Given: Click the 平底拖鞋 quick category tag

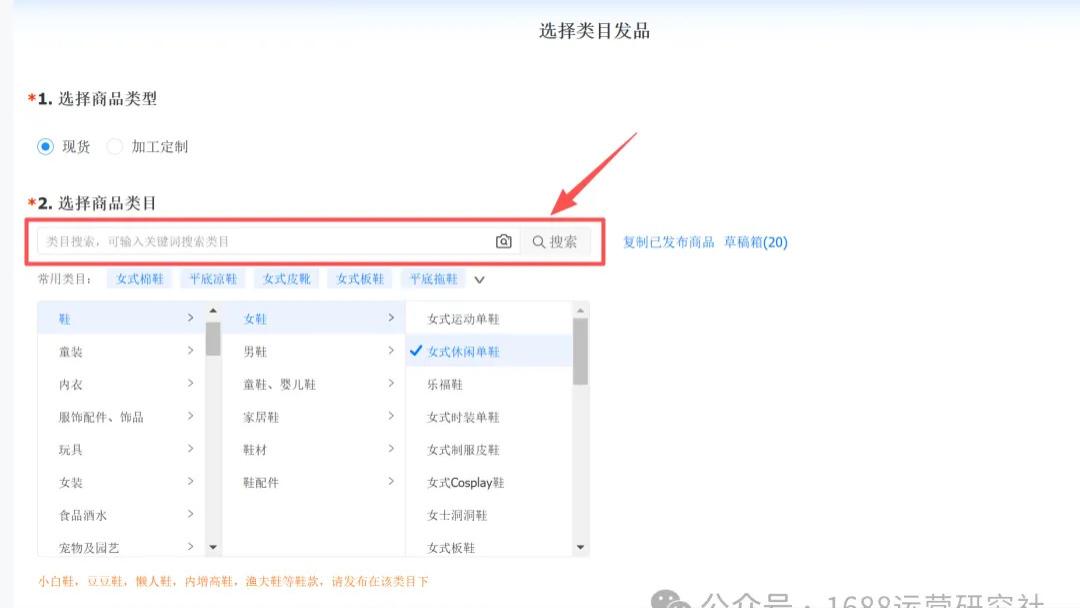Looking at the screenshot, I should [x=433, y=279].
